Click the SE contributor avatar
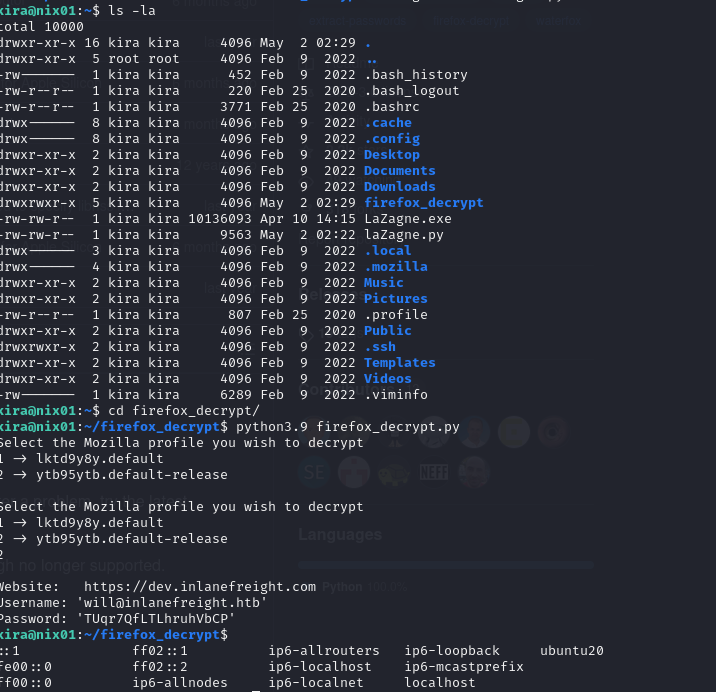Image resolution: width=716 pixels, height=692 pixels. (314, 472)
